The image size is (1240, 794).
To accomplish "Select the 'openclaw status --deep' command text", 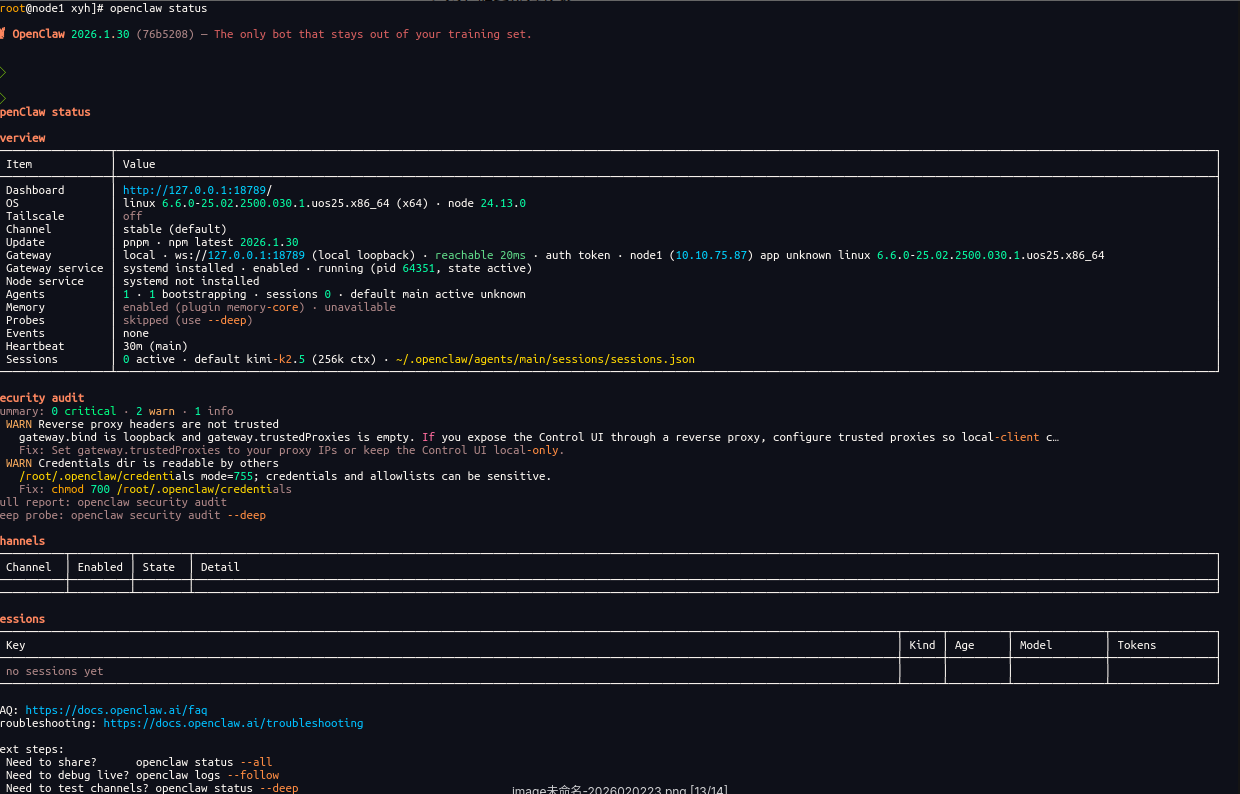I will click(x=226, y=788).
